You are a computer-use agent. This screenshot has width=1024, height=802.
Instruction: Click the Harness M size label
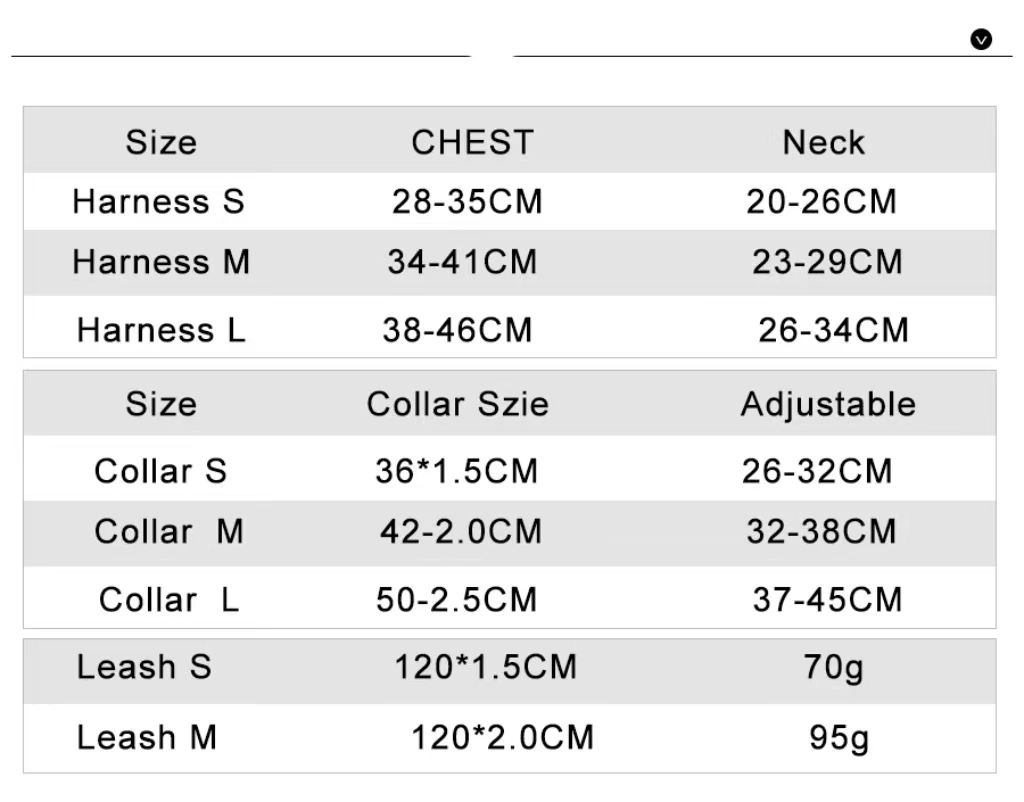161,262
